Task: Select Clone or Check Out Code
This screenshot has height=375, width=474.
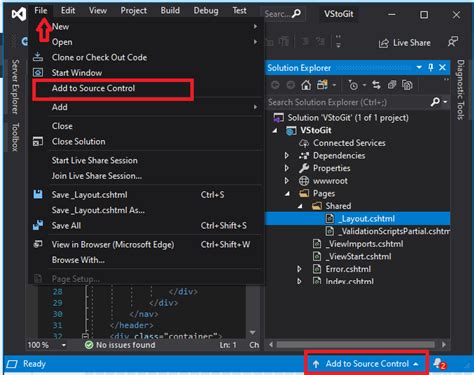Action: [146, 57]
